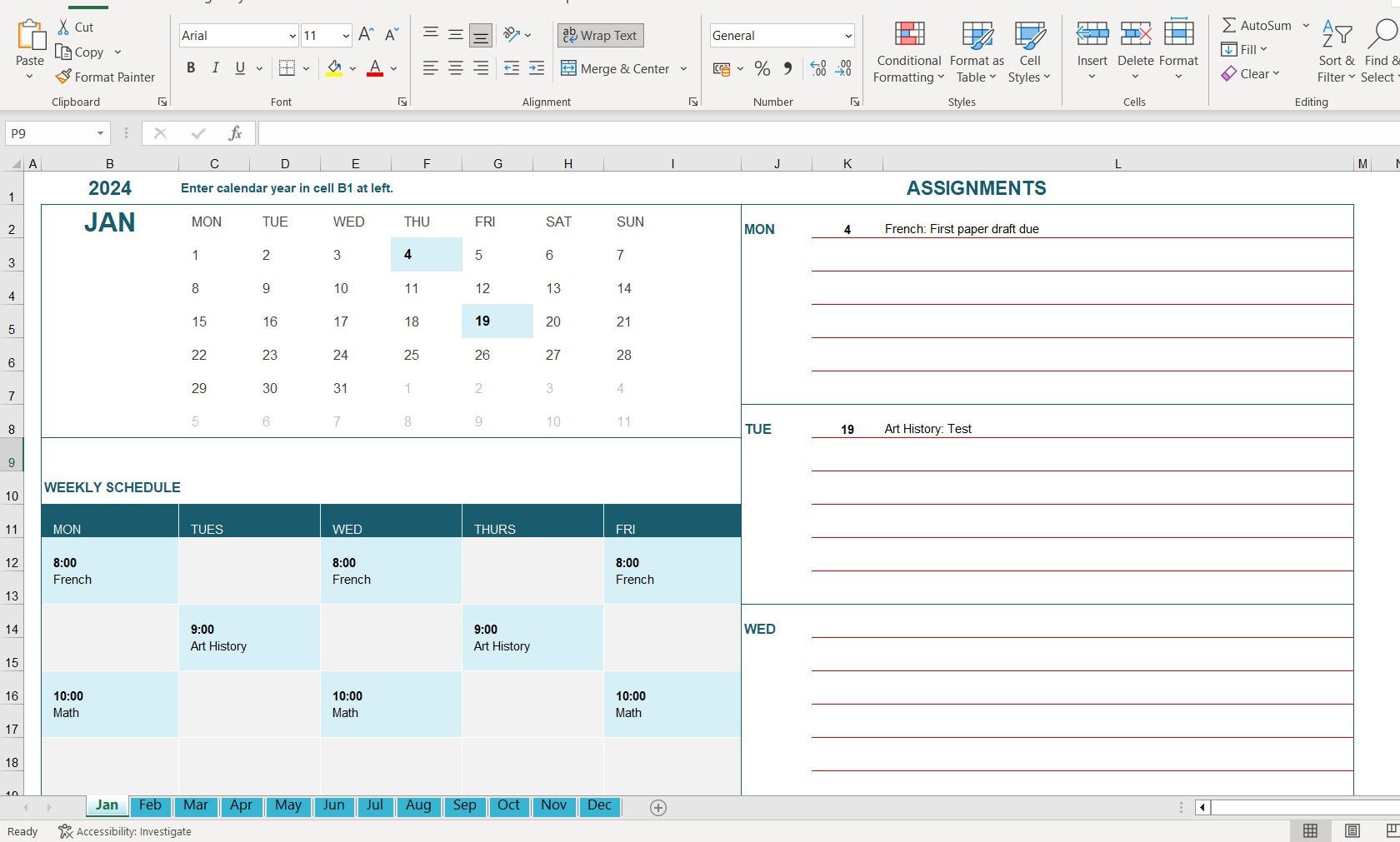
Task: Toggle Underline formatting
Action: (239, 68)
